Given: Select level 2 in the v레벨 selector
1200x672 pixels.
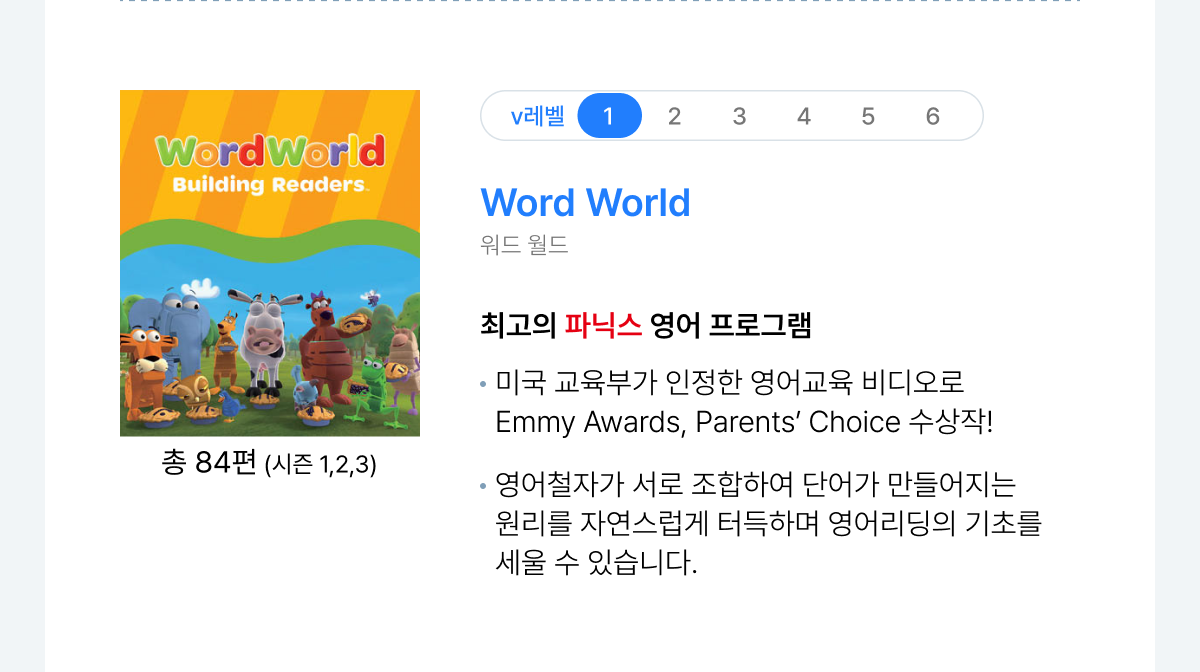Looking at the screenshot, I should pos(674,115).
